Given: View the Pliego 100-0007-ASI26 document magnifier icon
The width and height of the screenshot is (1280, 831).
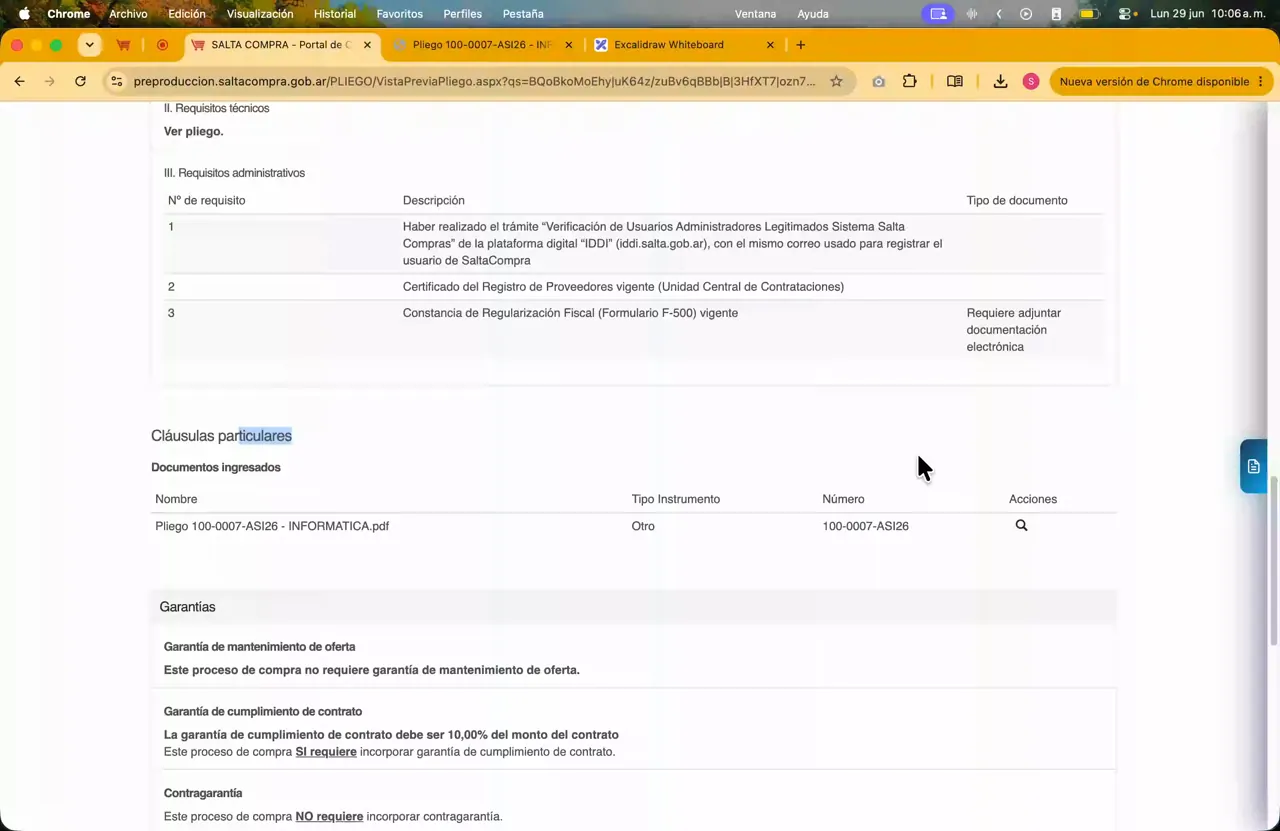Looking at the screenshot, I should point(1021,525).
